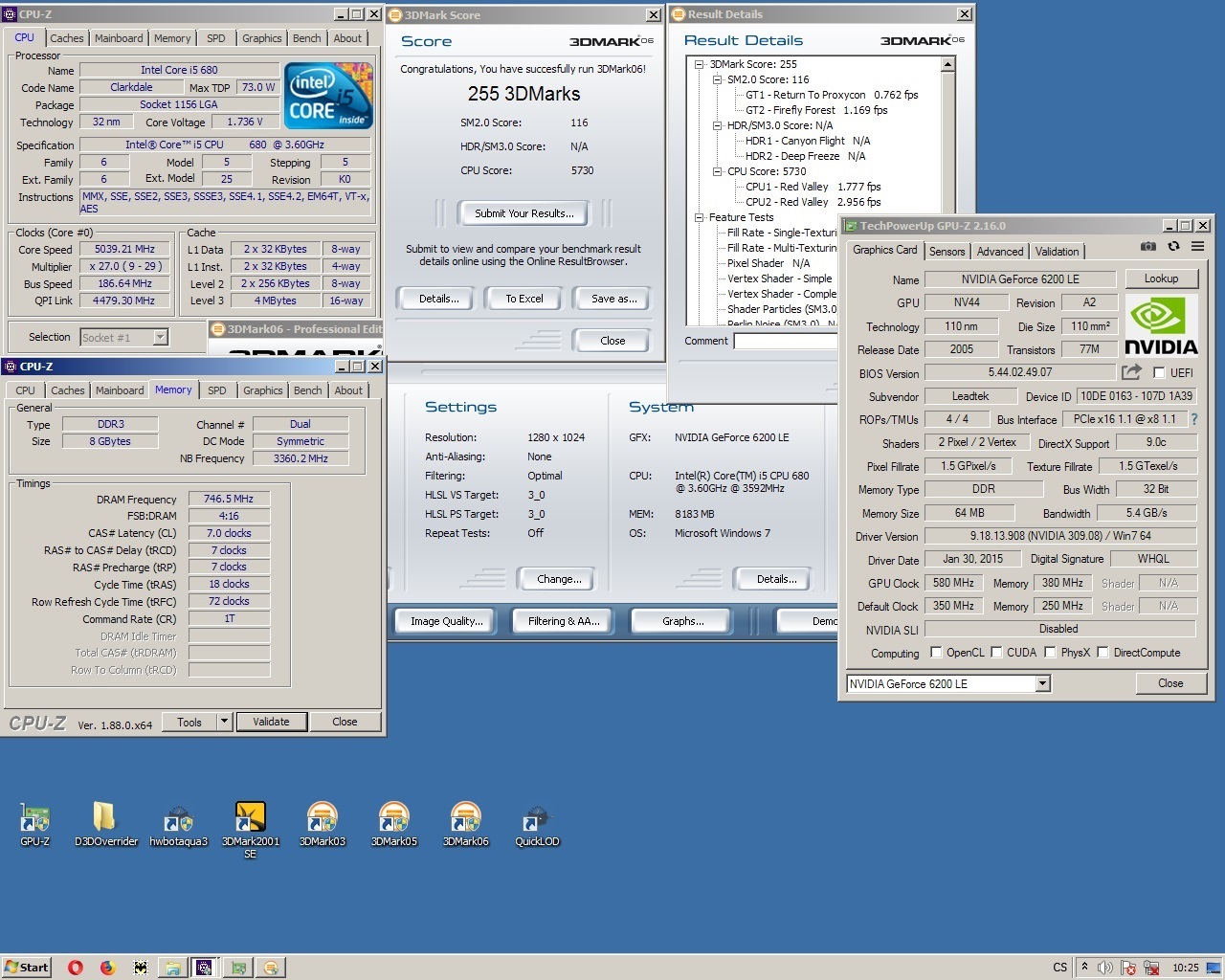Image resolution: width=1225 pixels, height=980 pixels.
Task: Open the Windows Start menu
Action: click(x=27, y=968)
